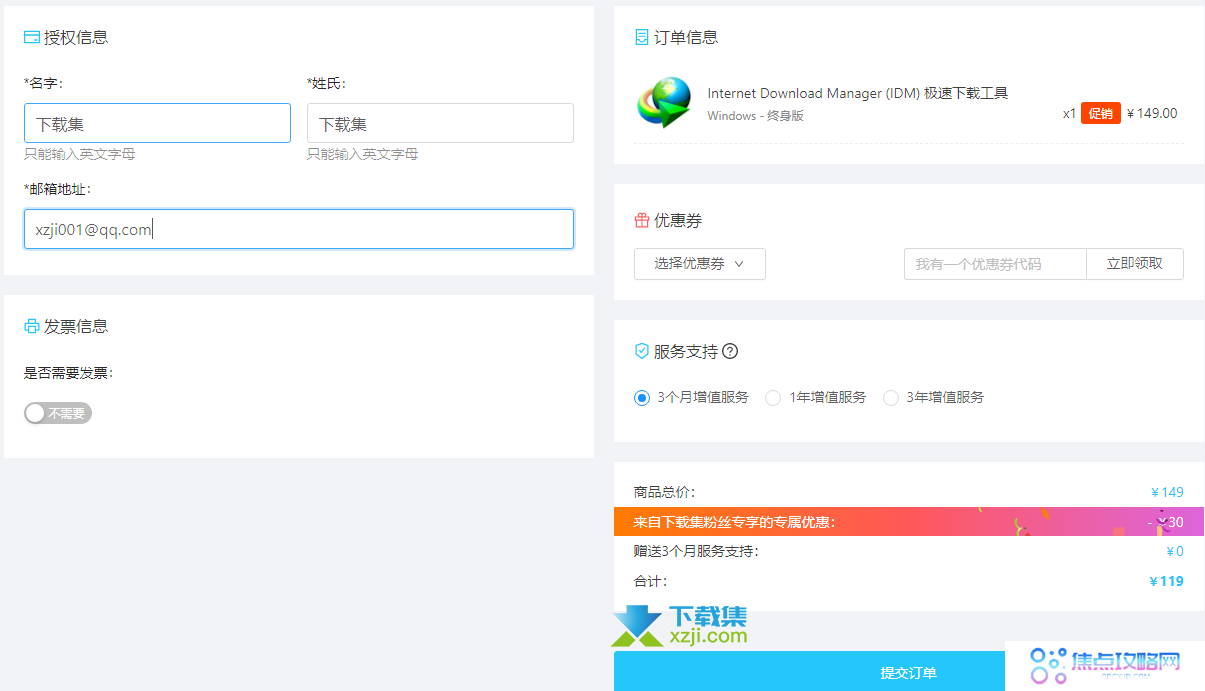
Task: Click the x1 quantity text
Action: tap(1069, 114)
